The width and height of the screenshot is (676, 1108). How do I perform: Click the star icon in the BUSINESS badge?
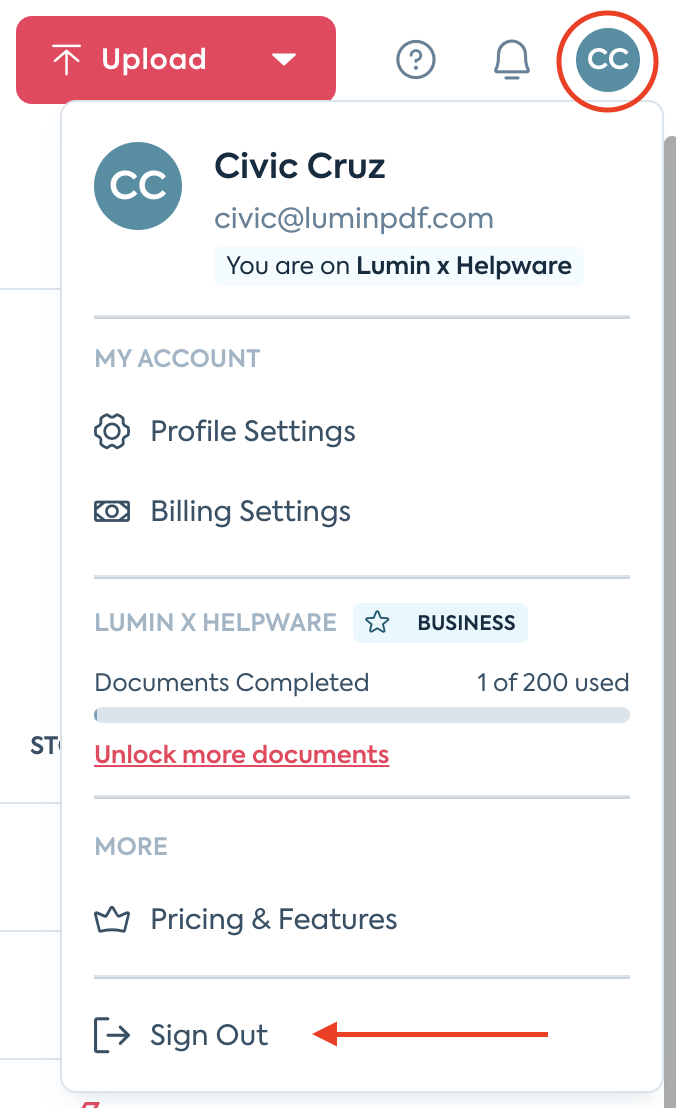[x=378, y=622]
